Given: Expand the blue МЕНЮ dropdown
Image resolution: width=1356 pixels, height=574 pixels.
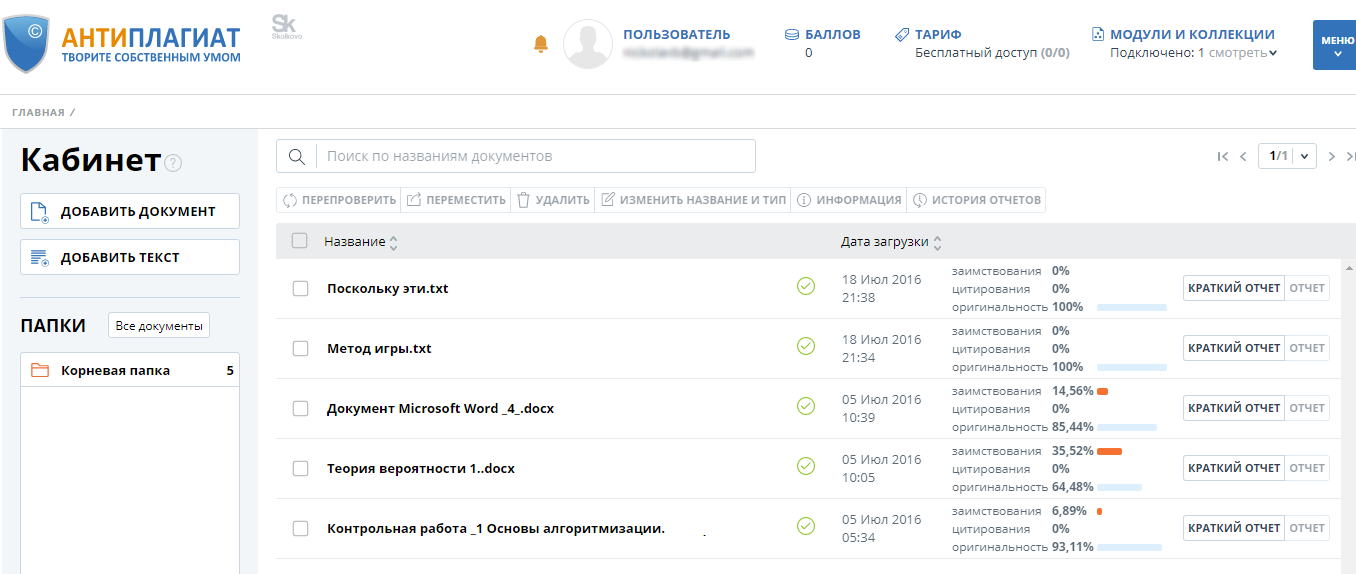Looking at the screenshot, I should 1335,45.
